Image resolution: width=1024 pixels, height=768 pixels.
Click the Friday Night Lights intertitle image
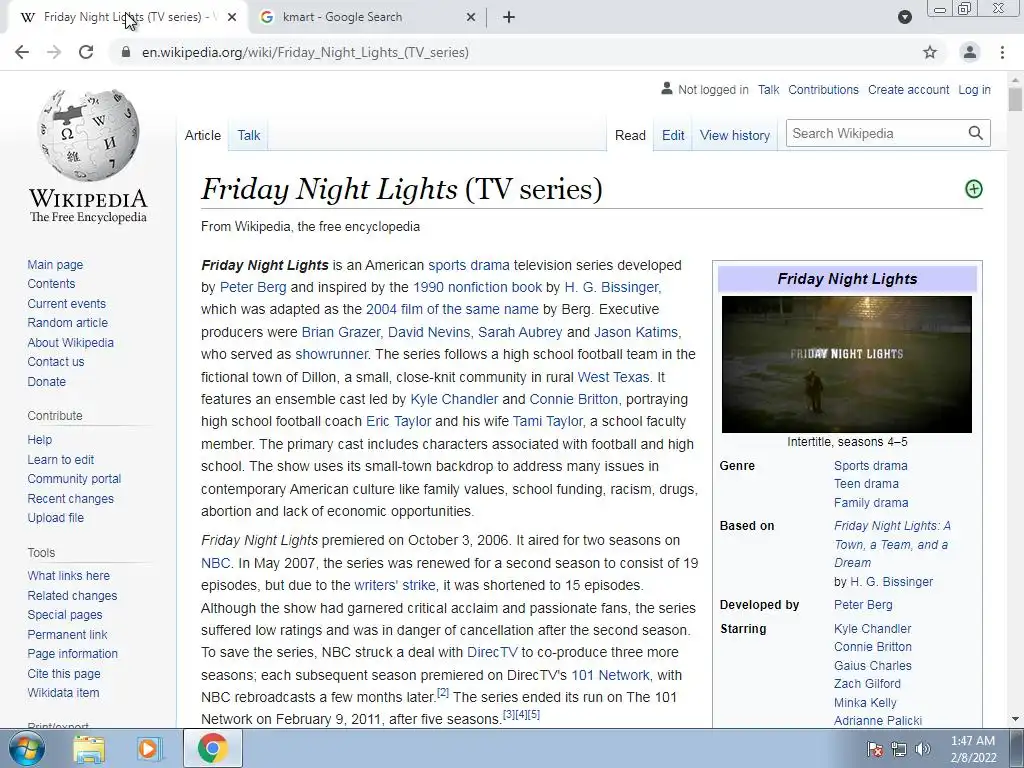pyautogui.click(x=846, y=364)
